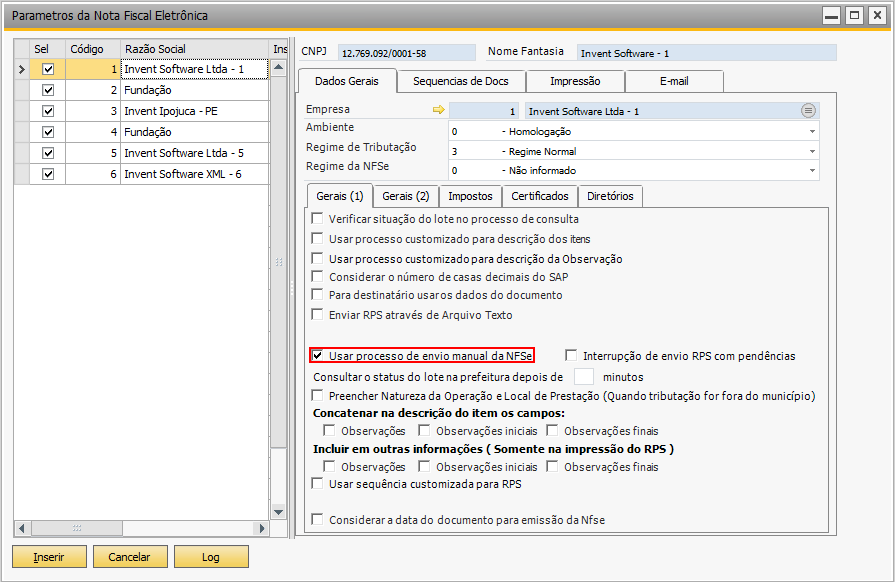Enable Usar processo customizado para descrição dos itens
This screenshot has height=582, width=895.
coord(317,239)
